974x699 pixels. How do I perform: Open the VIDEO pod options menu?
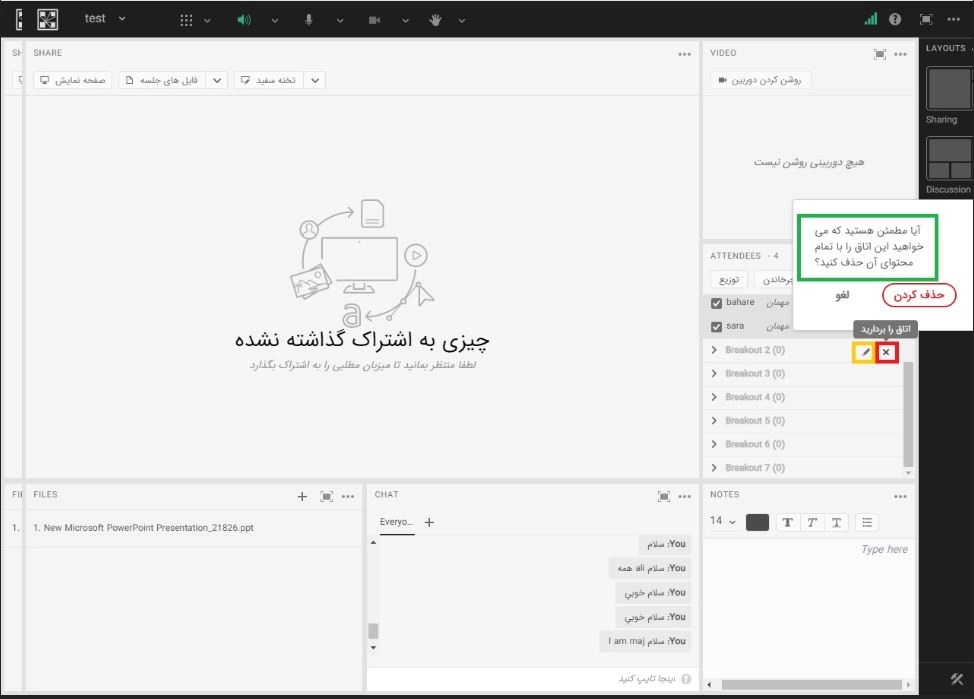[900, 54]
